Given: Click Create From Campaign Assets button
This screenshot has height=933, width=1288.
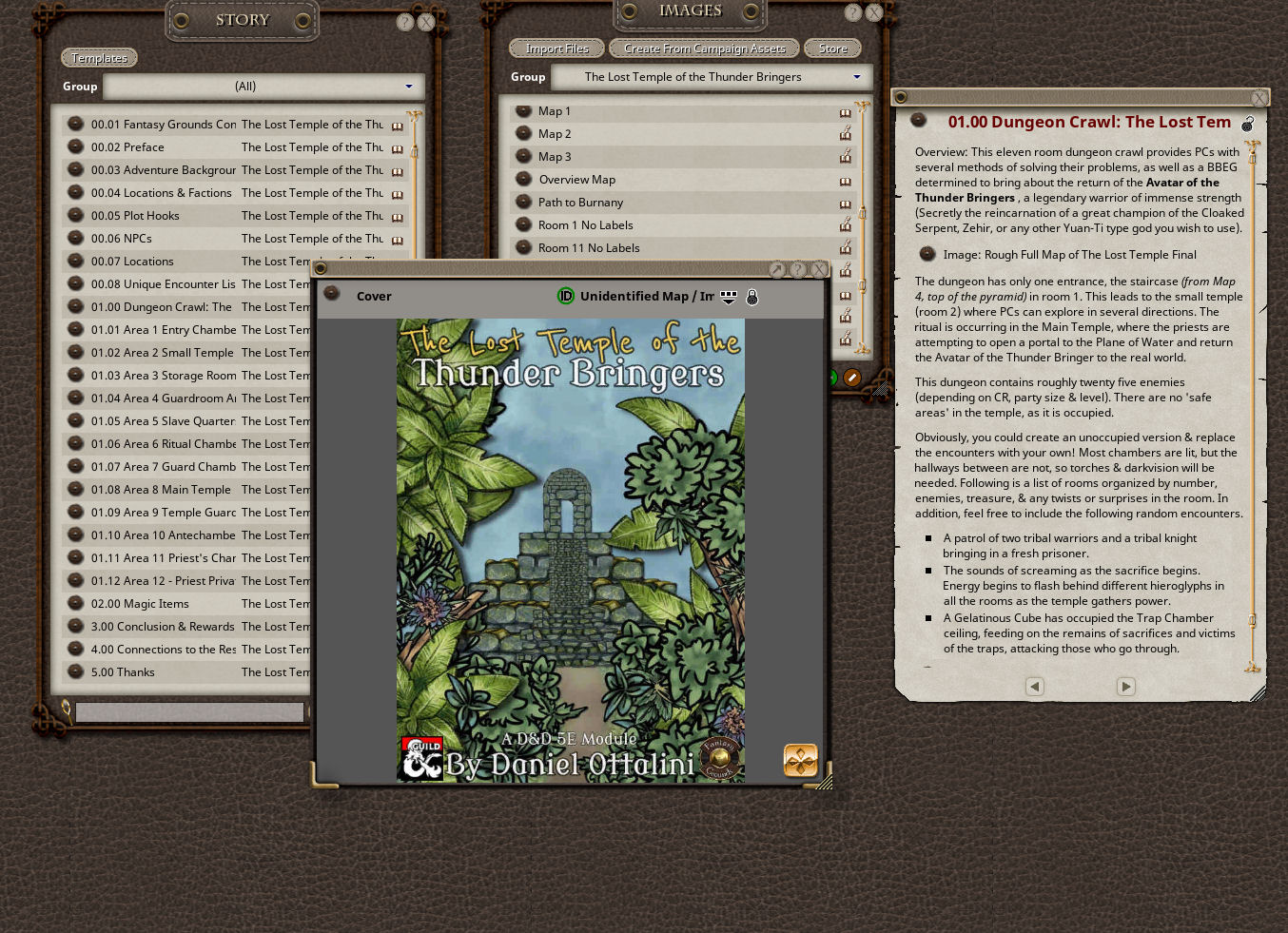Looking at the screenshot, I should click(704, 49).
